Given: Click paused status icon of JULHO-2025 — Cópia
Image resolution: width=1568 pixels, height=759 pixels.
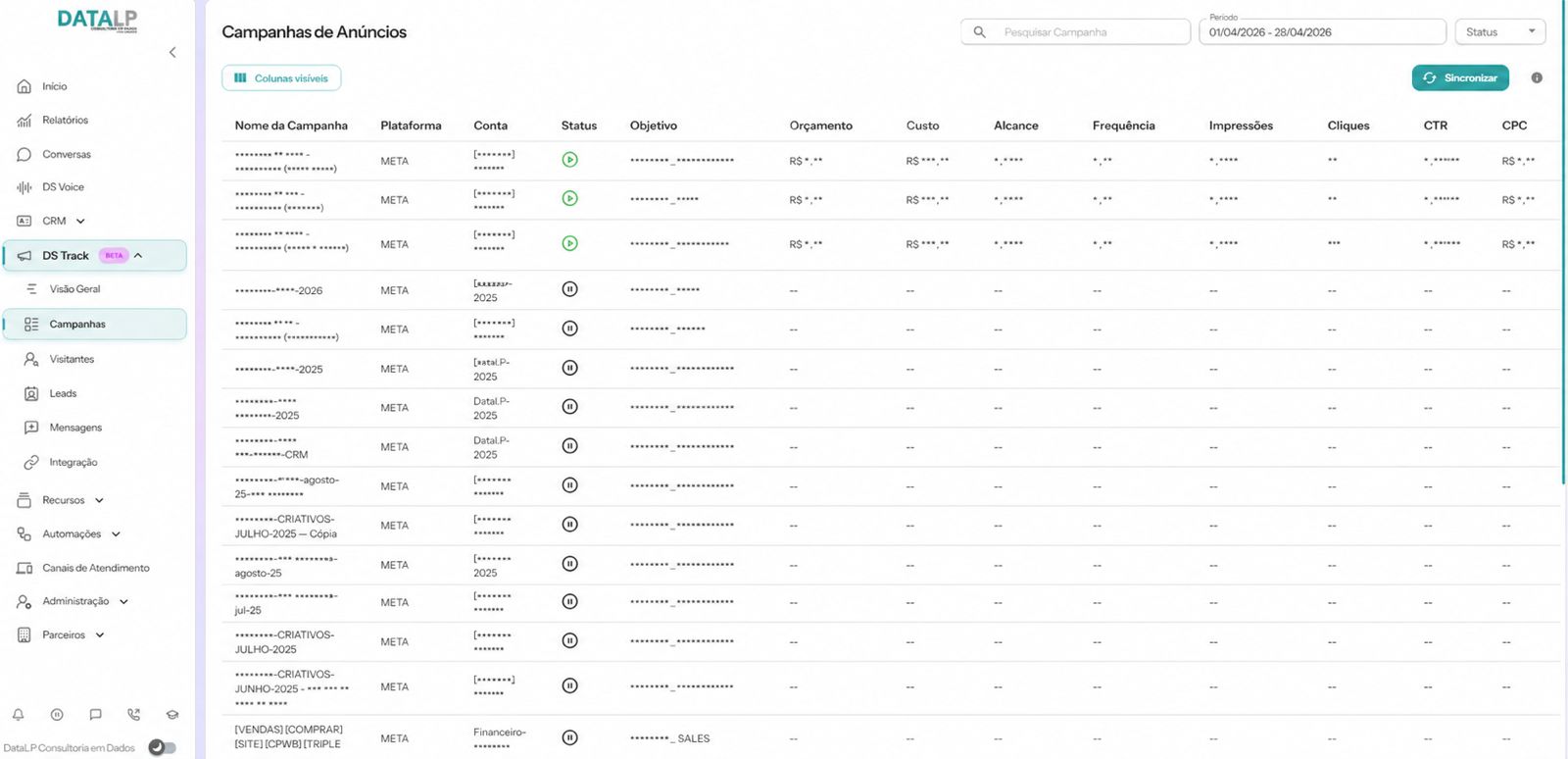Looking at the screenshot, I should click(569, 525).
